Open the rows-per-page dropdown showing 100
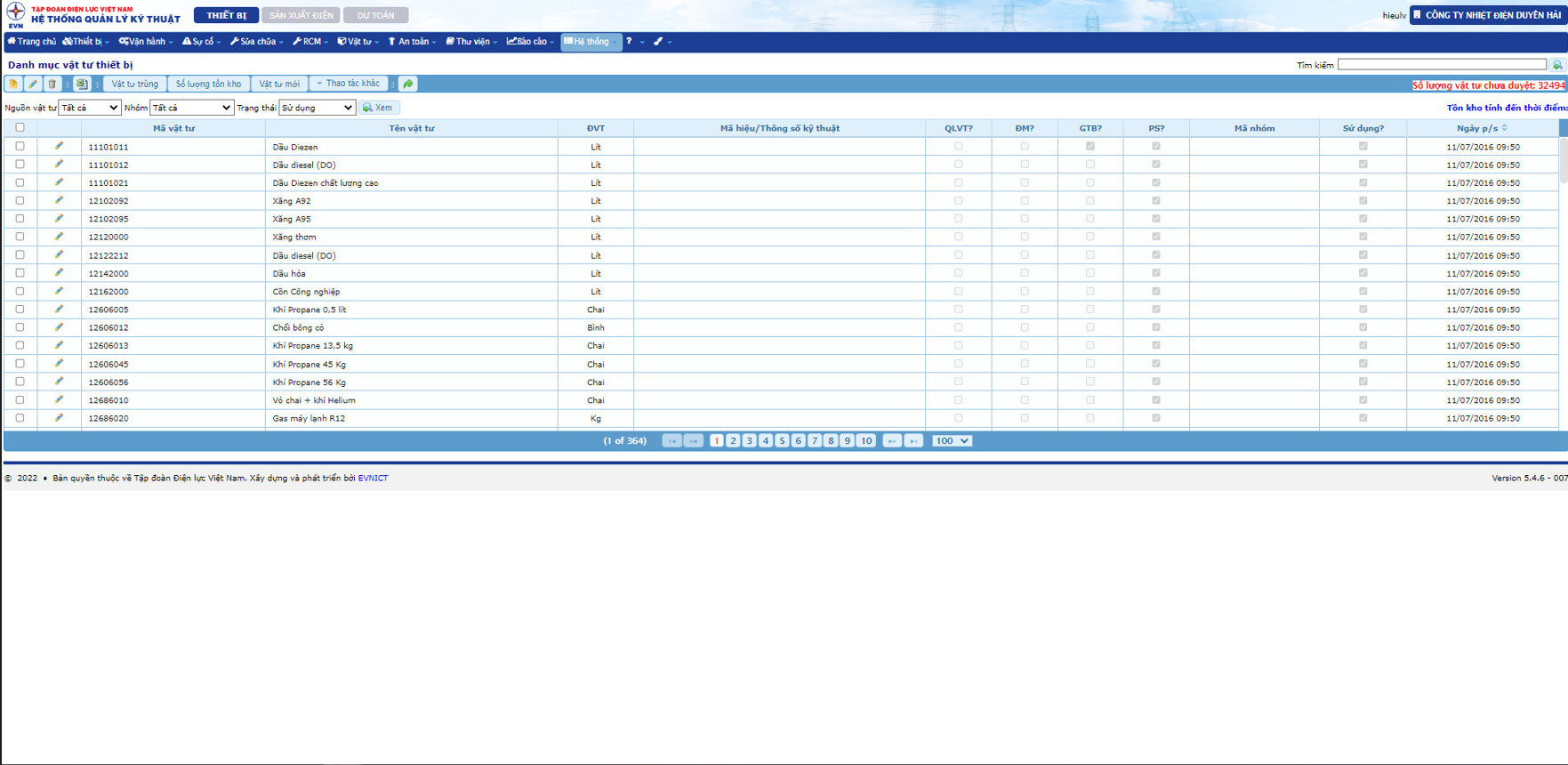1568x765 pixels. pos(952,440)
